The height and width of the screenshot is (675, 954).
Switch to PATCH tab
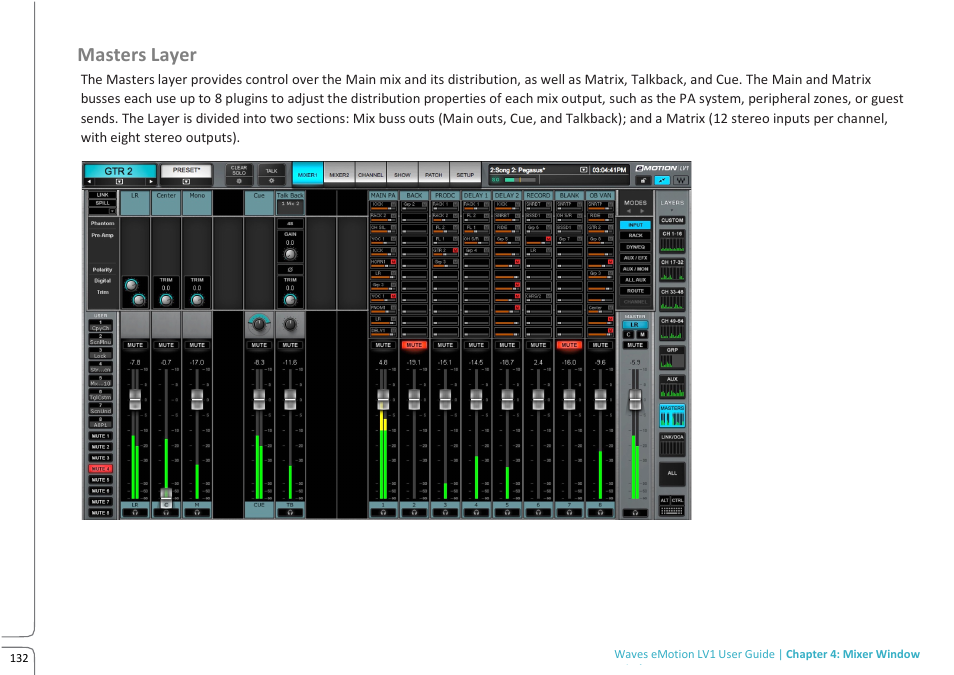click(434, 174)
